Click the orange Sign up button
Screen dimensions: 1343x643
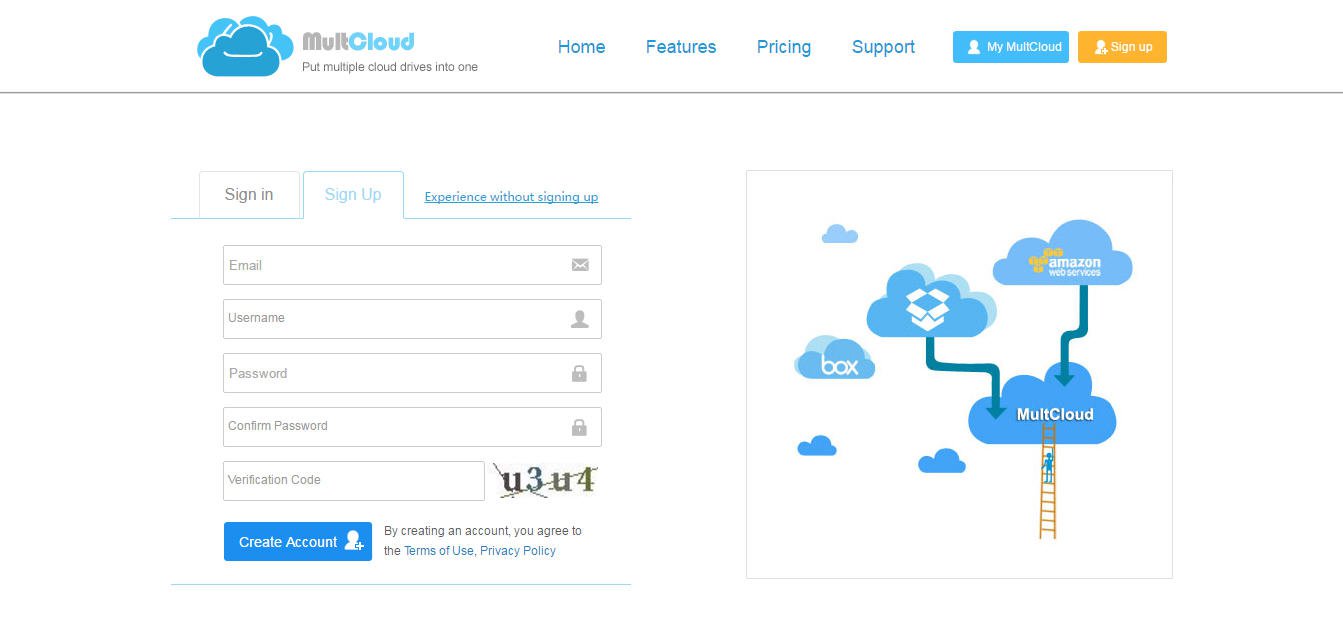(1122, 47)
